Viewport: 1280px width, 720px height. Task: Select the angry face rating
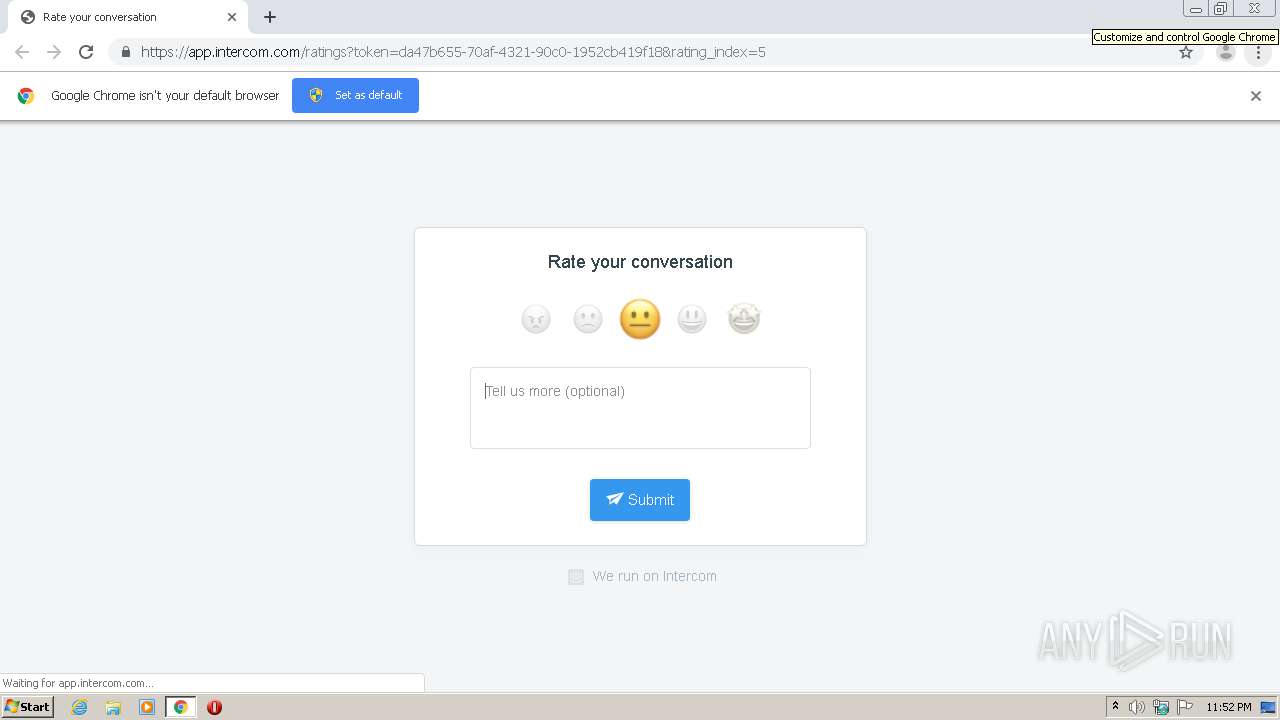(536, 319)
